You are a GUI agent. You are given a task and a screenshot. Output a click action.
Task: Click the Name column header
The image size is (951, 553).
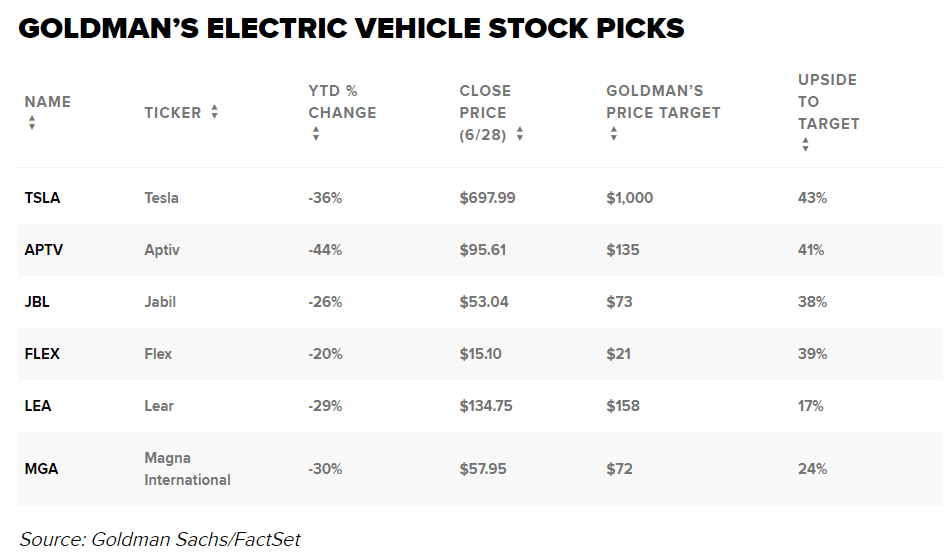click(x=47, y=101)
